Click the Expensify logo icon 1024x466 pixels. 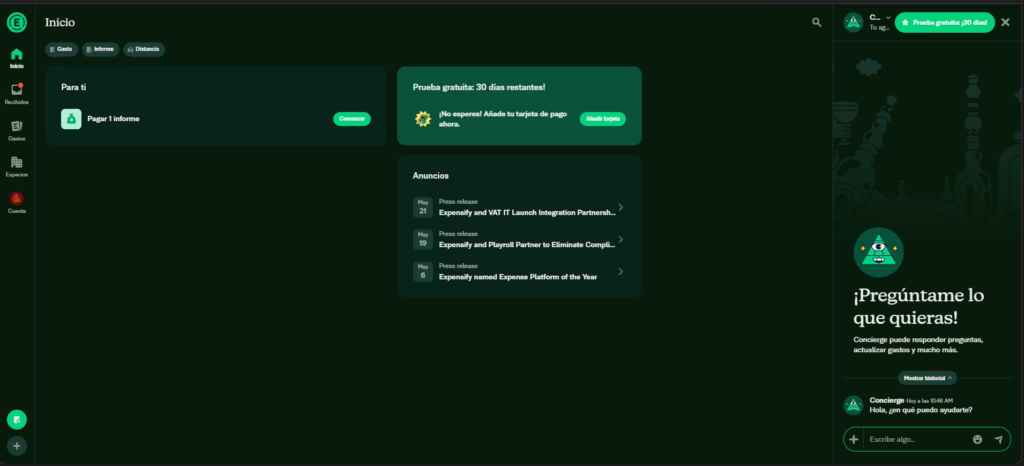[x=17, y=22]
